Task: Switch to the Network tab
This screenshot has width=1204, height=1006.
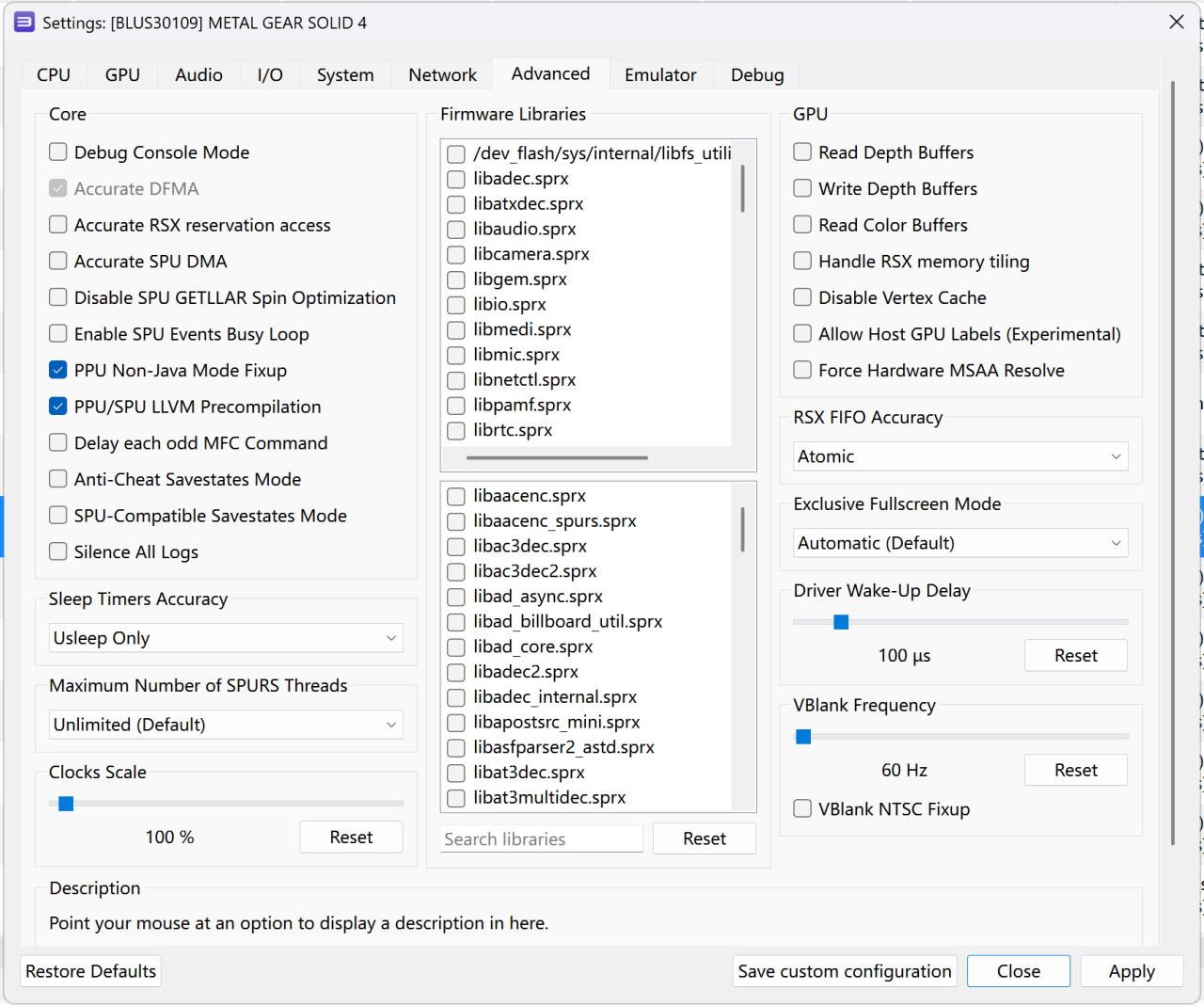Action: (x=442, y=75)
